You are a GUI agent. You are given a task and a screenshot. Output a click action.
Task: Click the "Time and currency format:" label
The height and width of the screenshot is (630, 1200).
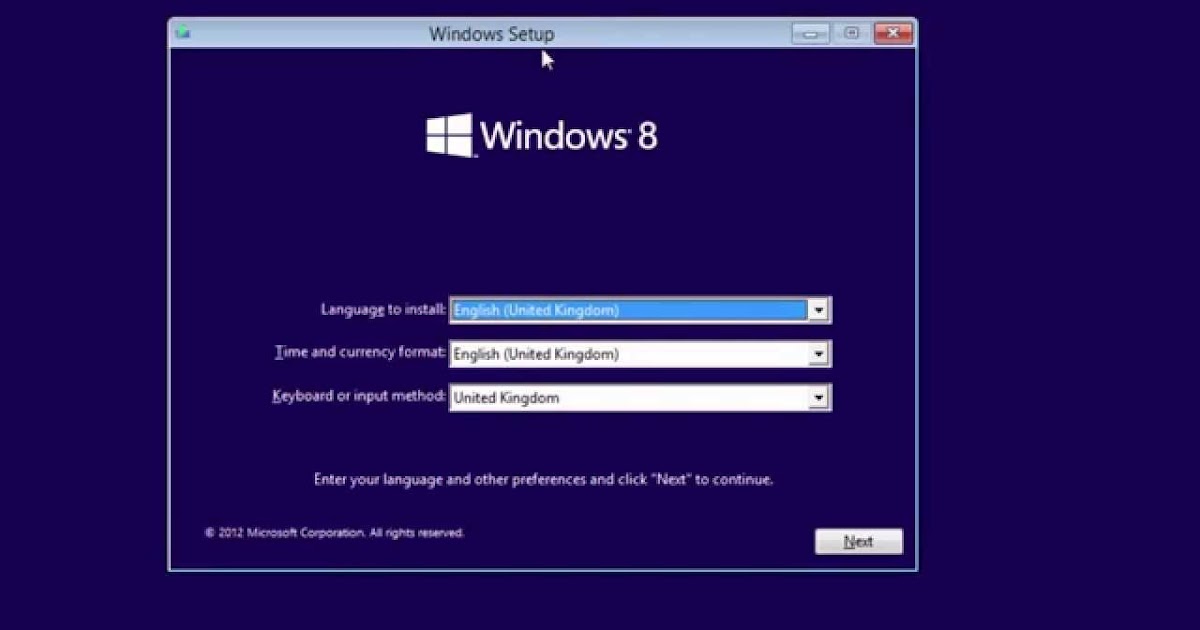pyautogui.click(x=360, y=353)
